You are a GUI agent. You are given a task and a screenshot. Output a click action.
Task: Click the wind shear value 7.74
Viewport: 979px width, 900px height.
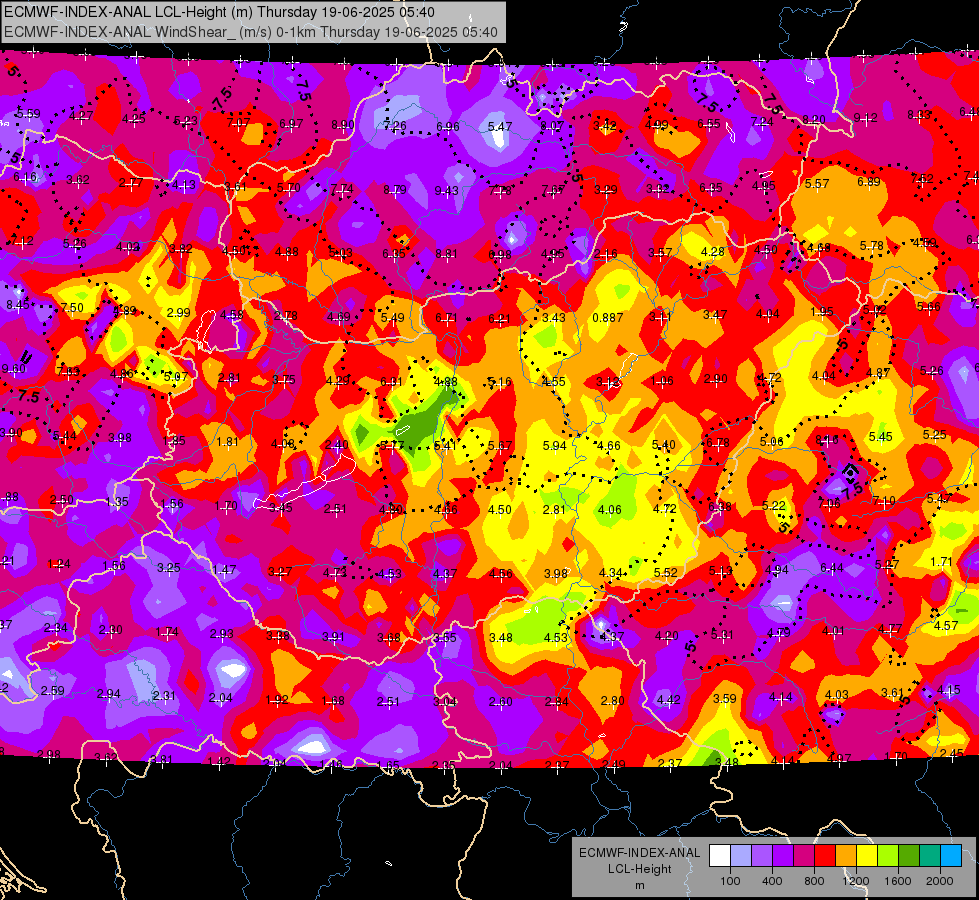point(342,189)
